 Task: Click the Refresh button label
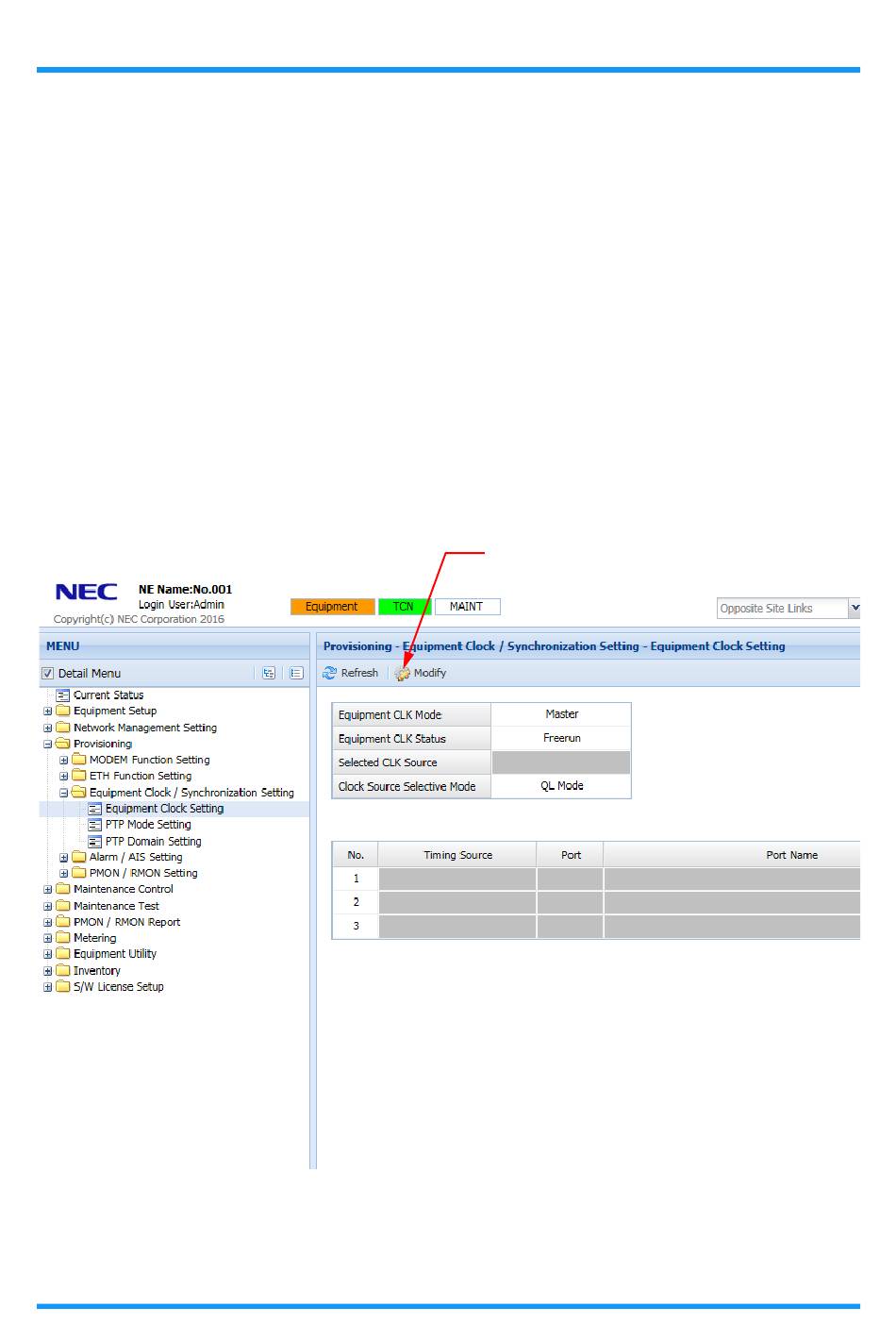[359, 673]
